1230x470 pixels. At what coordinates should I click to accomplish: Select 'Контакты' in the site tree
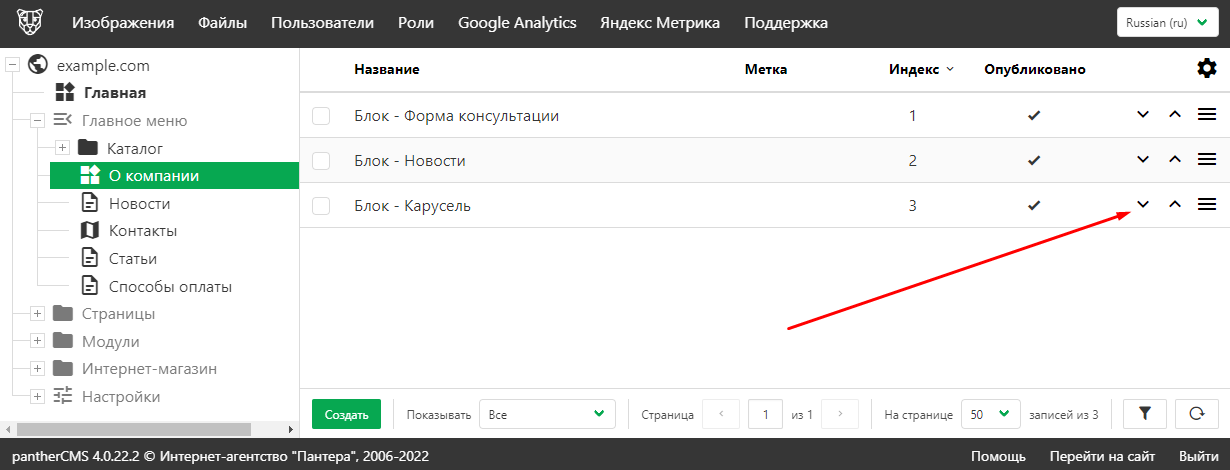[143, 231]
